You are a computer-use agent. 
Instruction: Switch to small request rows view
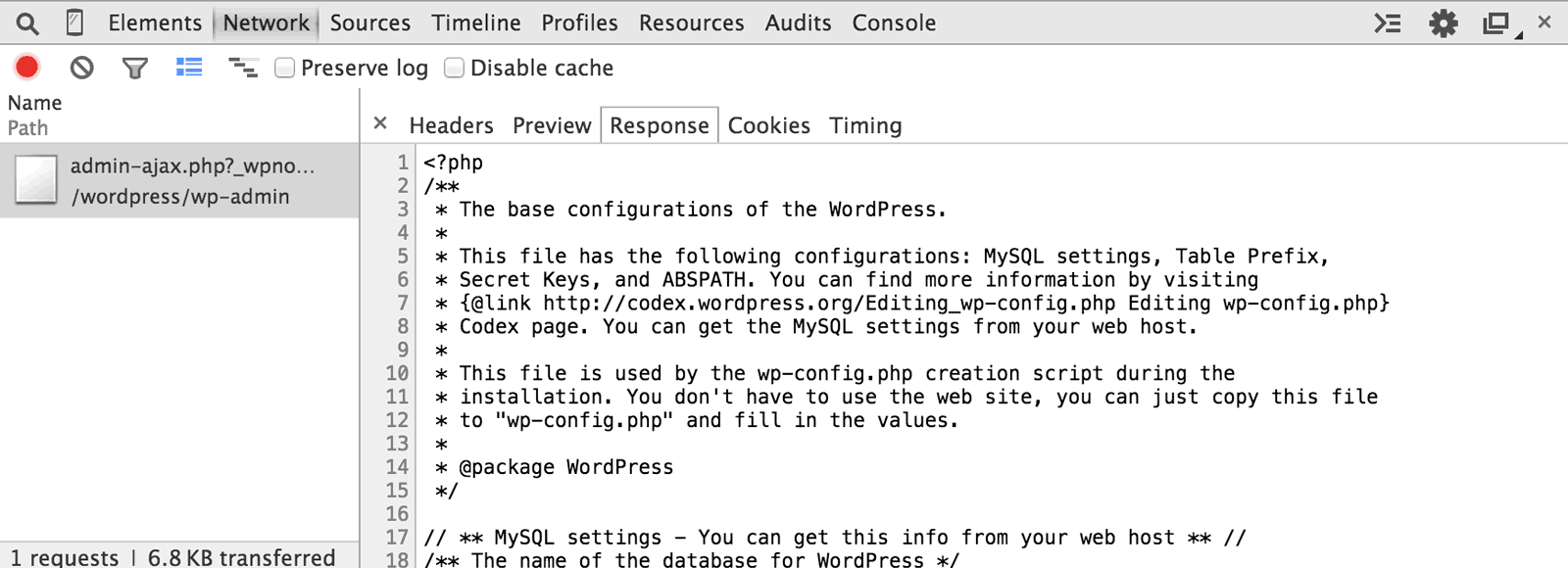tap(243, 67)
